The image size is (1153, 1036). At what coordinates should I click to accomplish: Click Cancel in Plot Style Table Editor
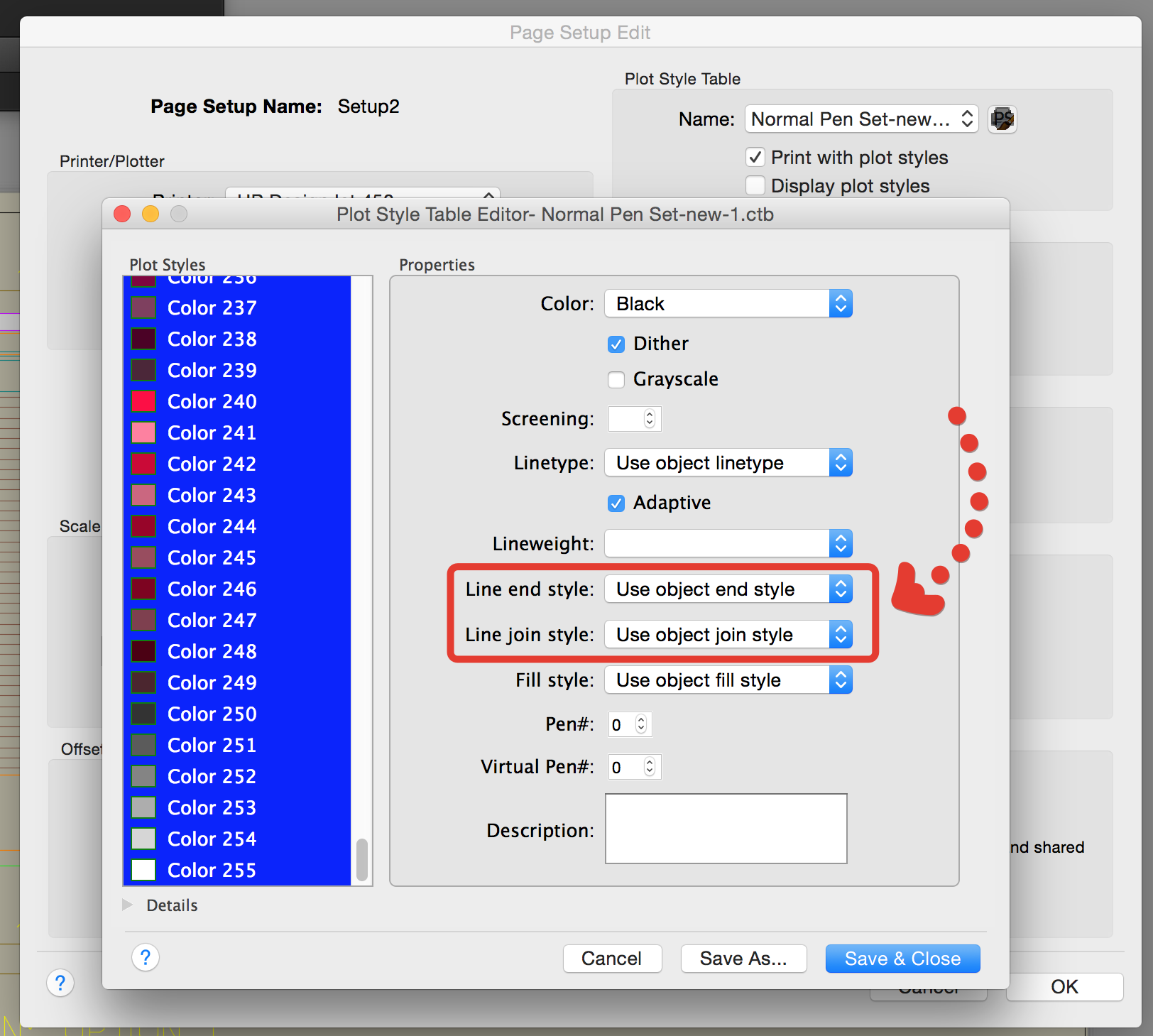[x=612, y=959]
